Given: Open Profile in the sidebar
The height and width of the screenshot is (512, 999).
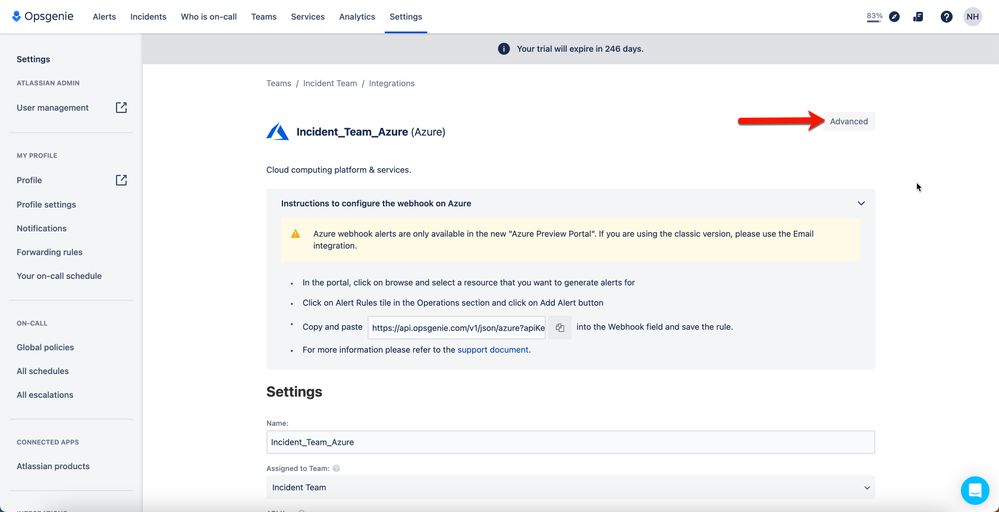Looking at the screenshot, I should pos(29,180).
